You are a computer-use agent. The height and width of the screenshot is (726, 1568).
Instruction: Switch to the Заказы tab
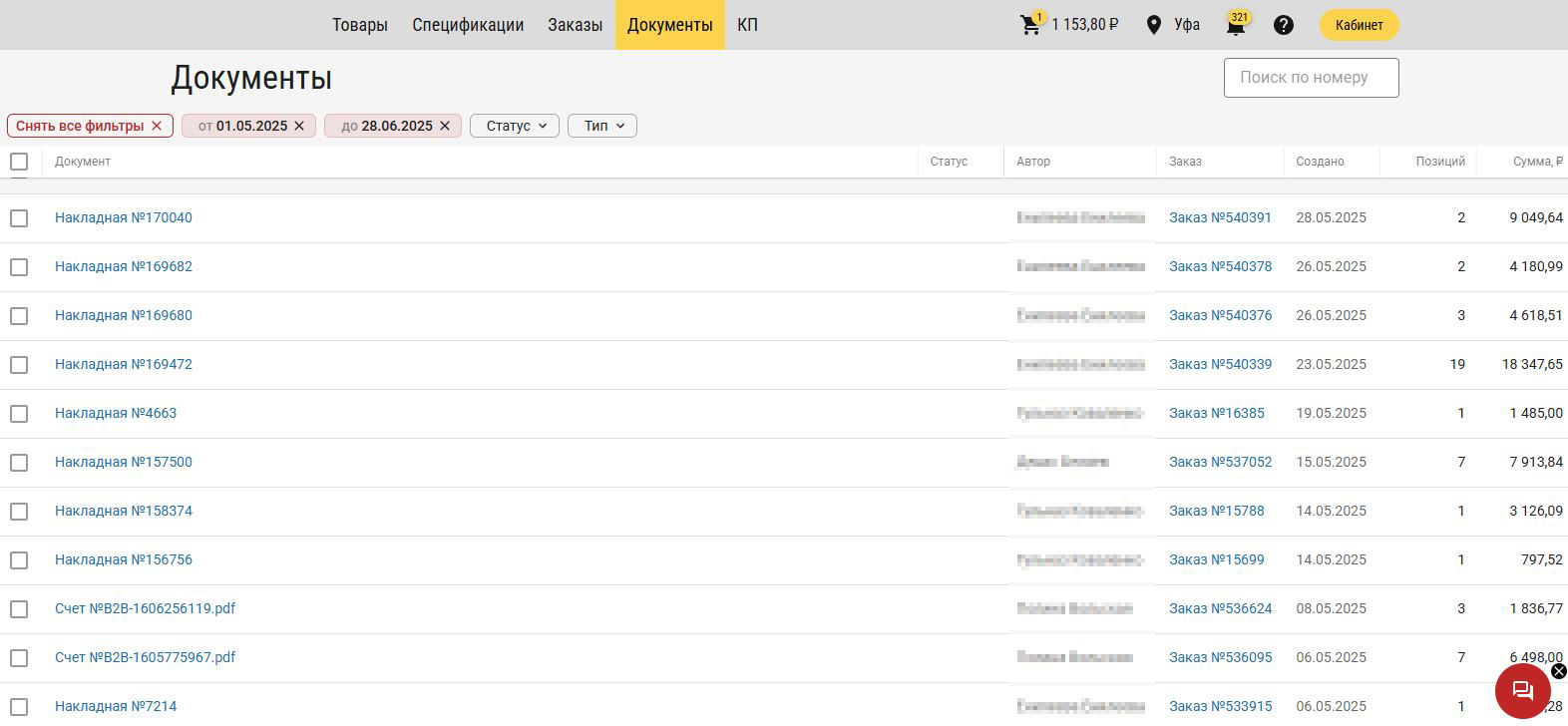(575, 25)
